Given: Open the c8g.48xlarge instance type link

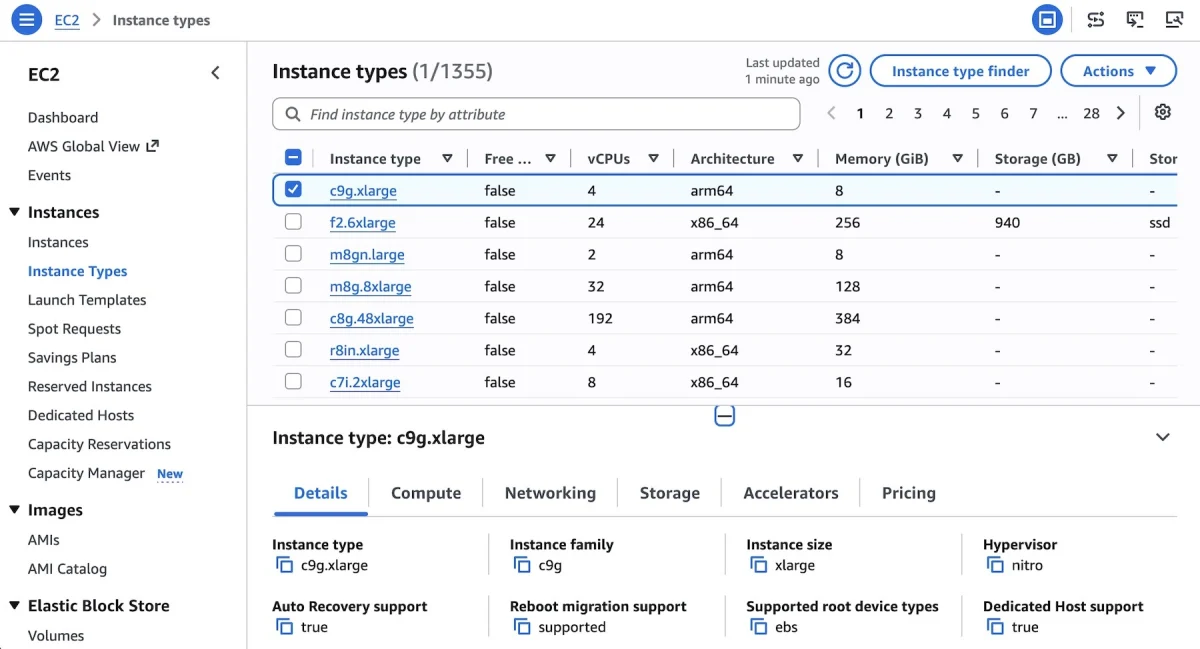Looking at the screenshot, I should 372,318.
